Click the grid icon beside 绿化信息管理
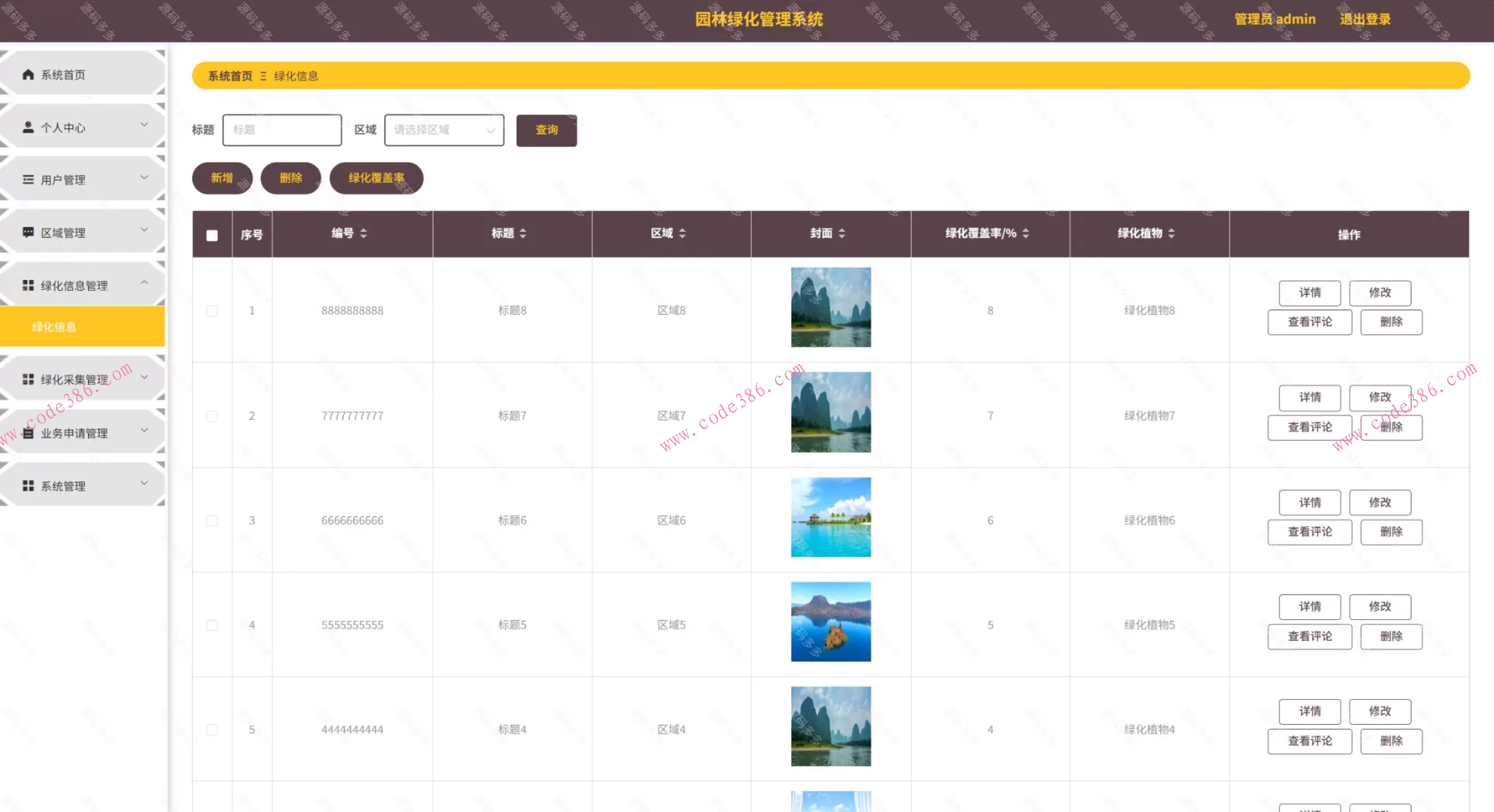 pyautogui.click(x=29, y=285)
